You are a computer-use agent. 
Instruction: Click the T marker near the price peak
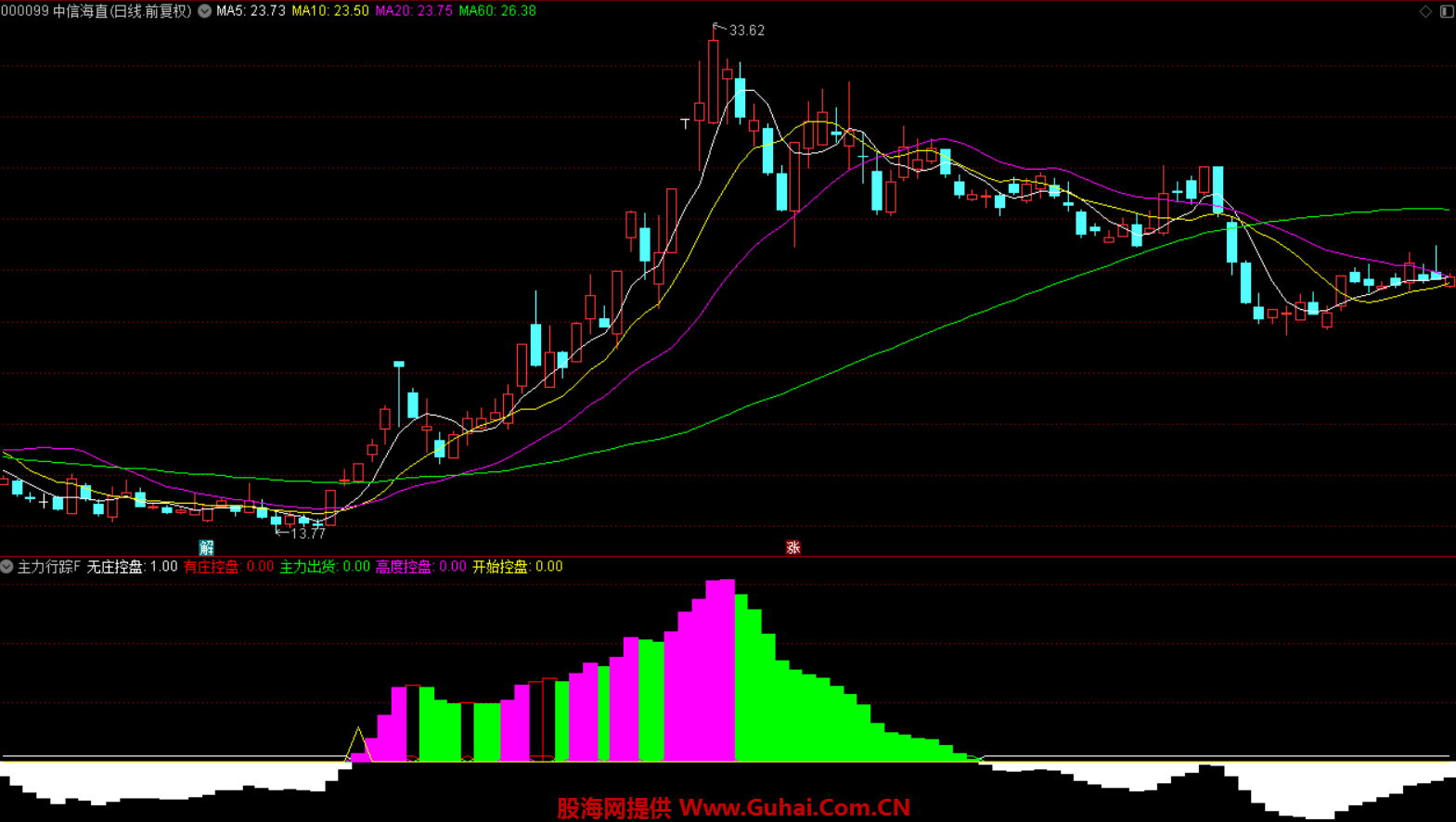[685, 123]
